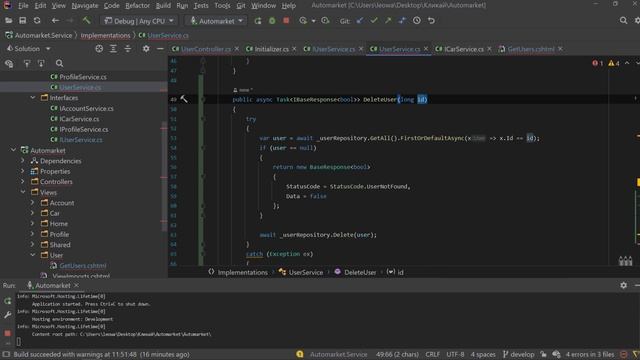Viewport: 640px width, 360px height.
Task: Click the Run panel rerun icon
Action: pos(8,301)
